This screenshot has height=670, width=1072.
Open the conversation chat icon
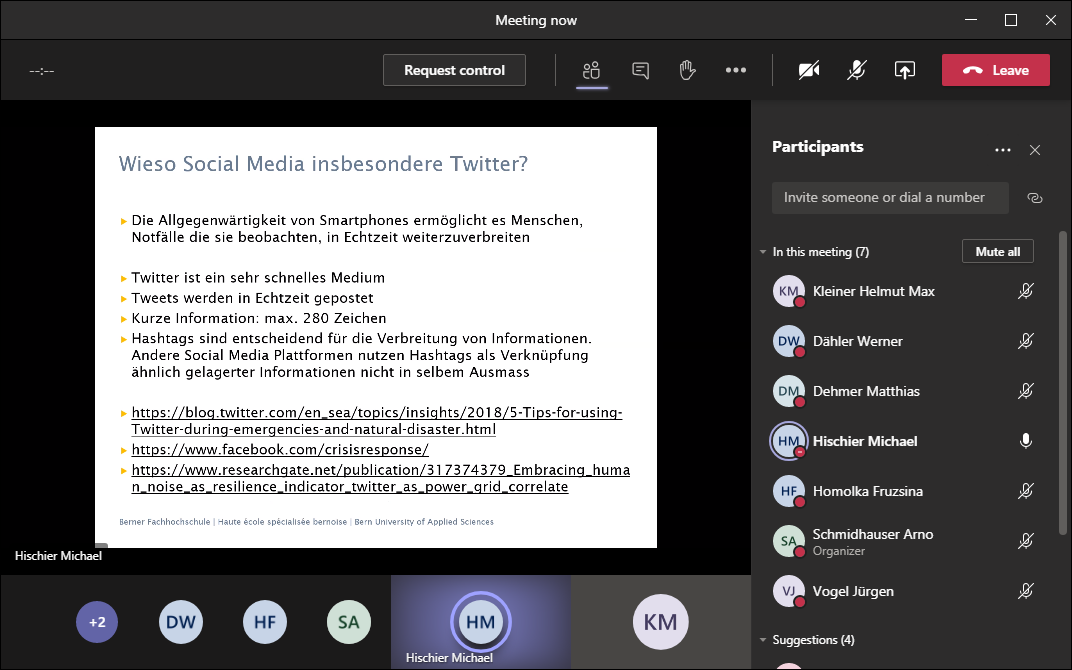(640, 70)
